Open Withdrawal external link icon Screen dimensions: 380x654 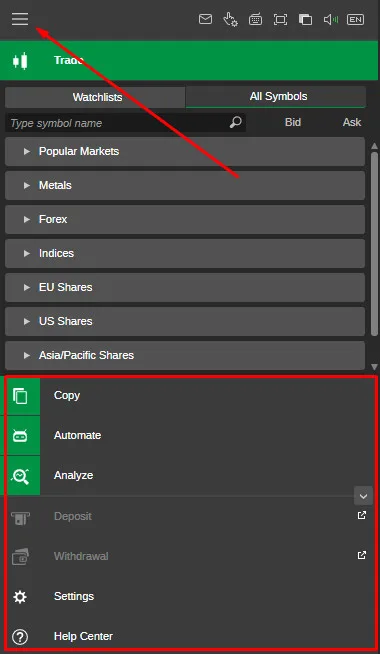[362, 555]
